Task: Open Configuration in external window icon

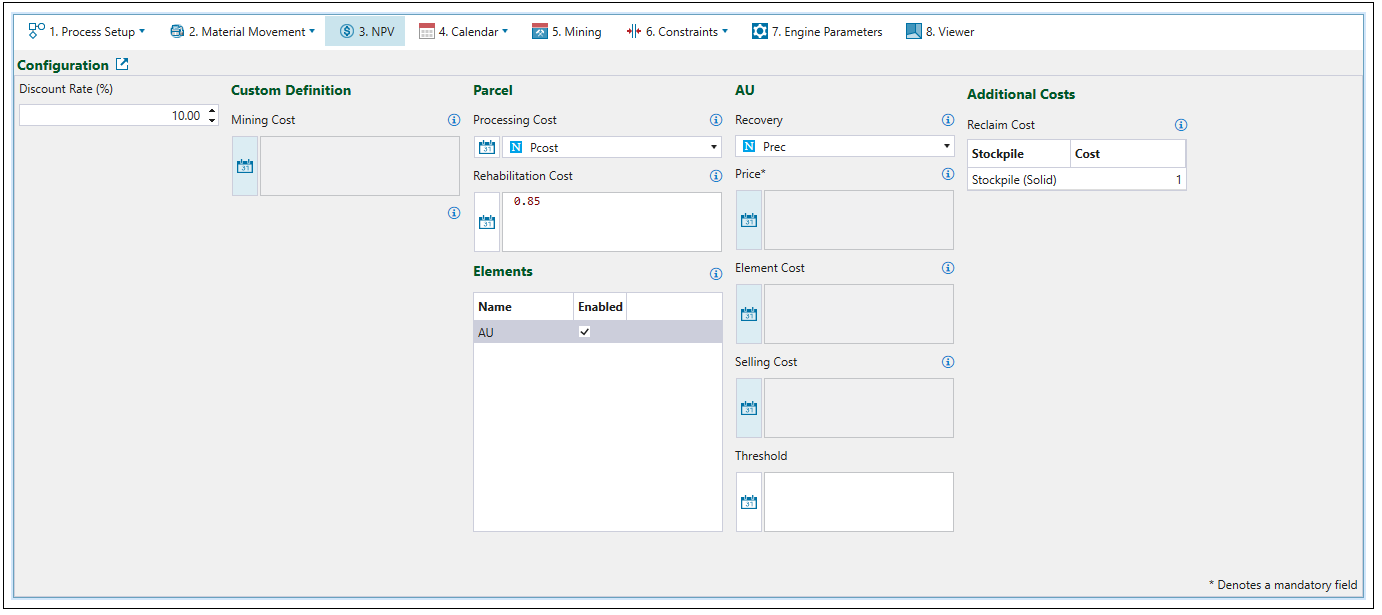Action: pos(122,65)
